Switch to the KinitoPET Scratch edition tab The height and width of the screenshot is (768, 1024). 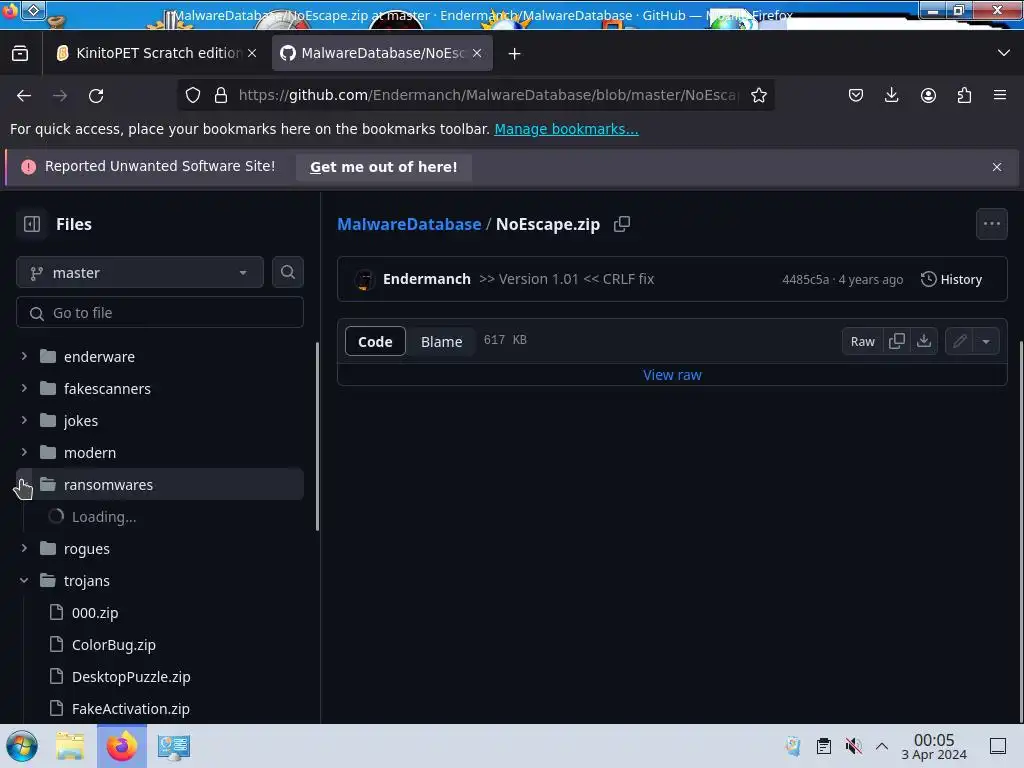(x=155, y=53)
